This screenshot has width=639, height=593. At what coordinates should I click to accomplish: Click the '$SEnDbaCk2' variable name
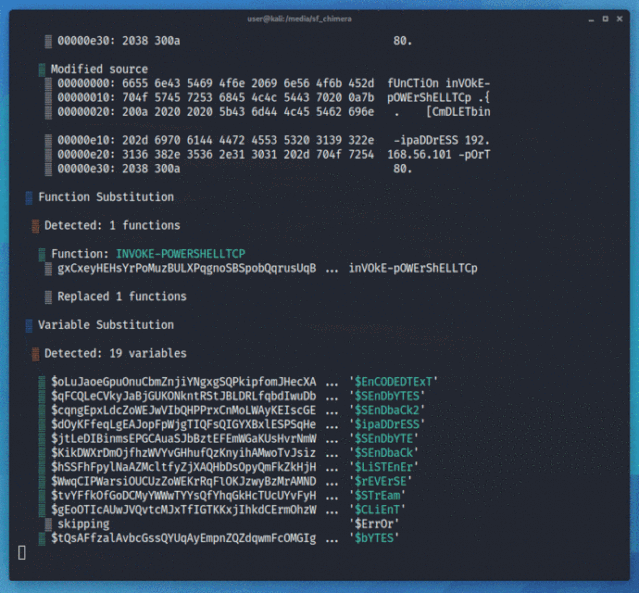tap(387, 410)
